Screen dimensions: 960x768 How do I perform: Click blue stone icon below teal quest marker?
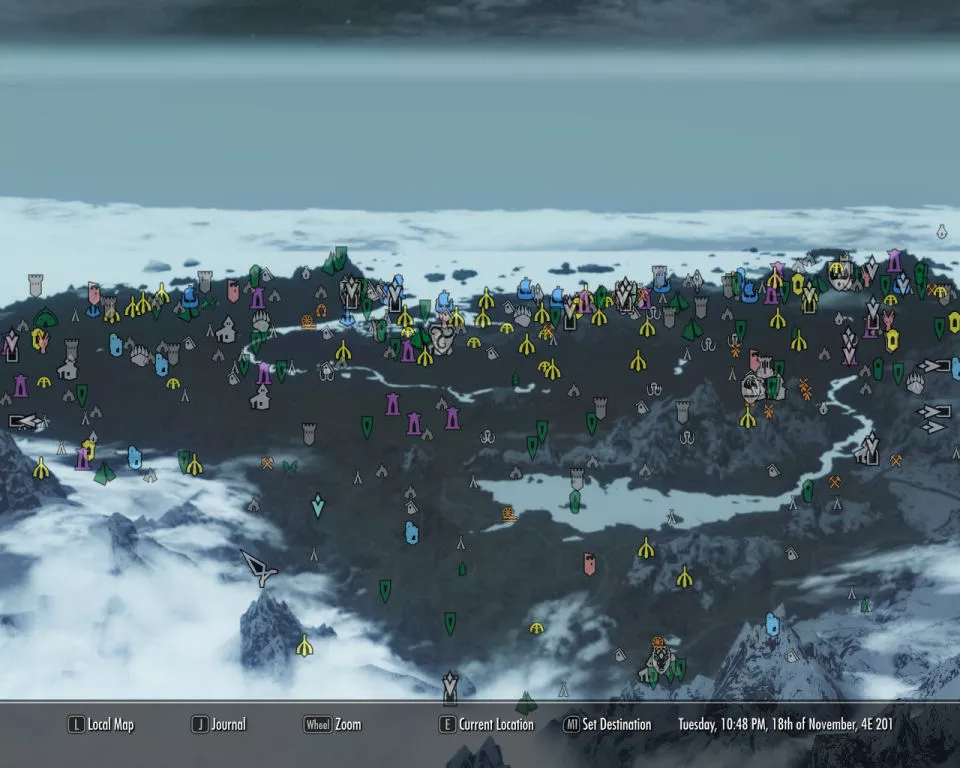coord(412,533)
